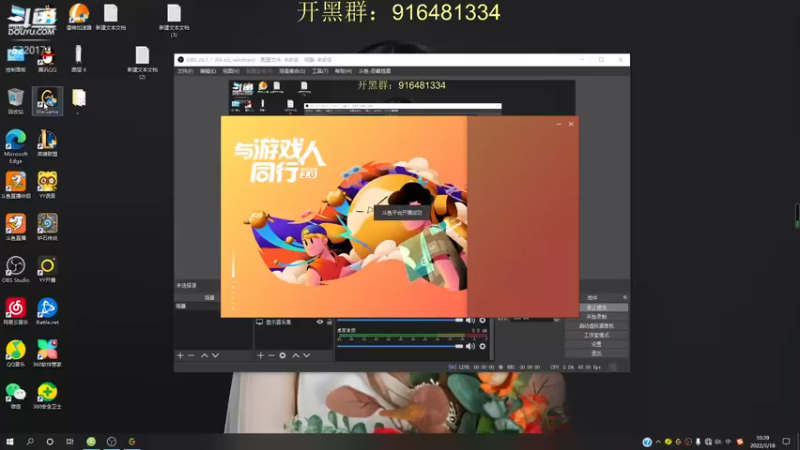The height and width of the screenshot is (450, 800).
Task: Open the Windows Start menu
Action: point(10,441)
